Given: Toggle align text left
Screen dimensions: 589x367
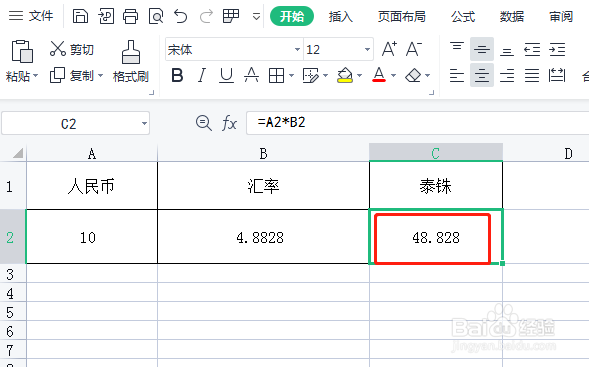Looking at the screenshot, I should (x=457, y=76).
